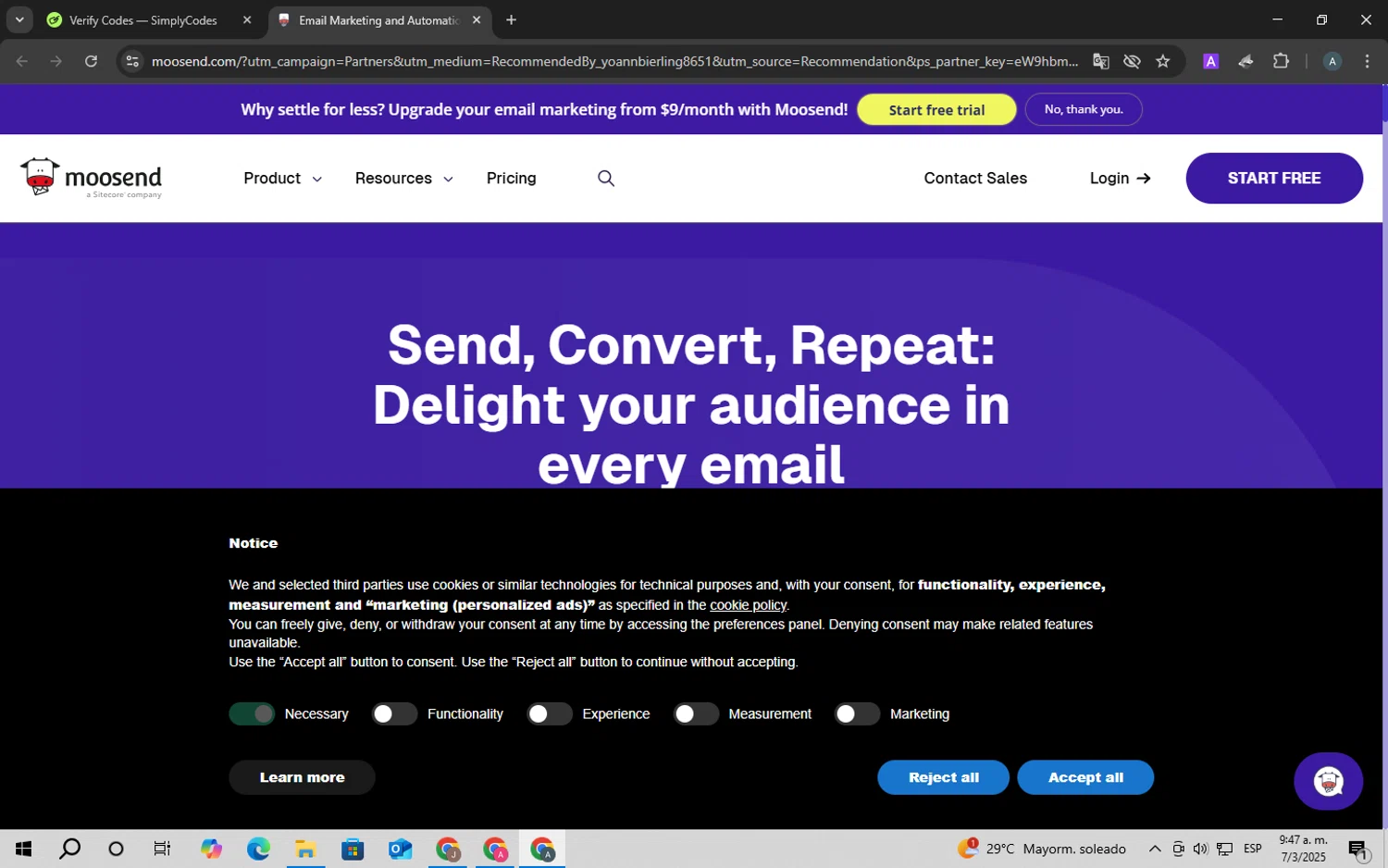Image resolution: width=1388 pixels, height=868 pixels.
Task: Click the translate page icon
Action: (x=1100, y=61)
